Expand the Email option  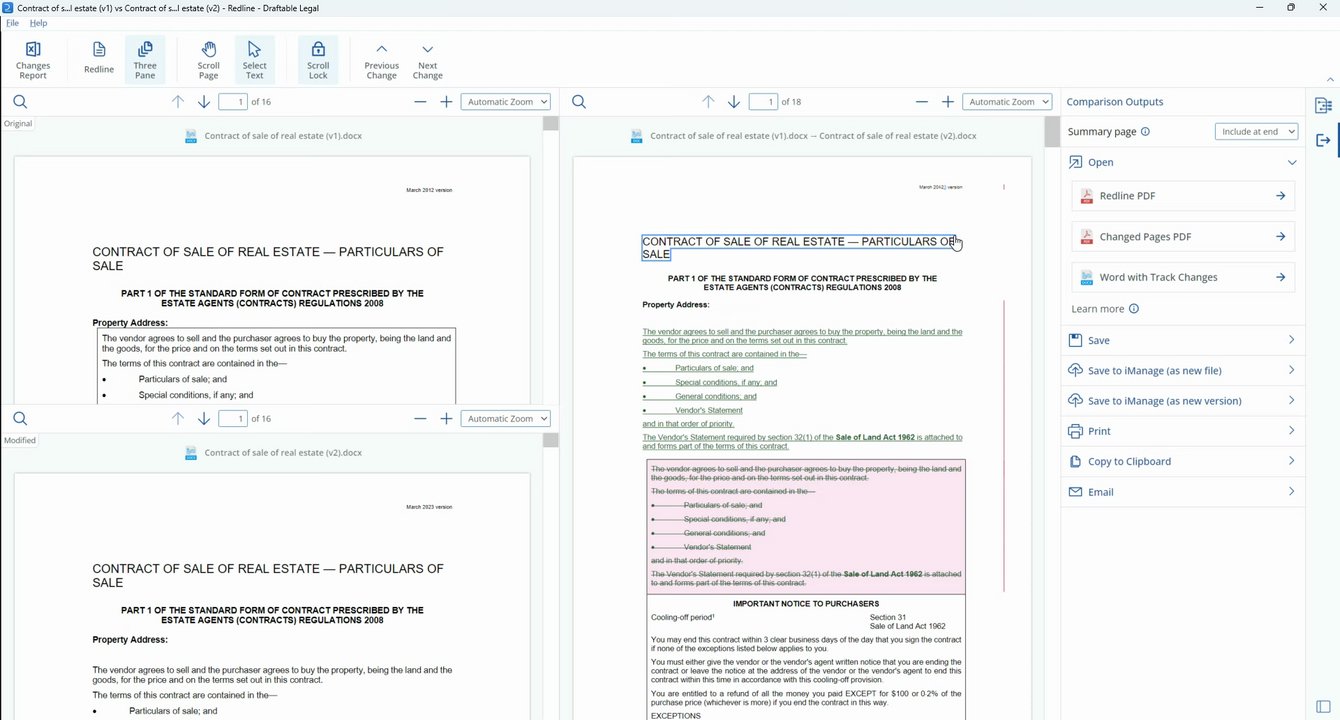[1183, 492]
